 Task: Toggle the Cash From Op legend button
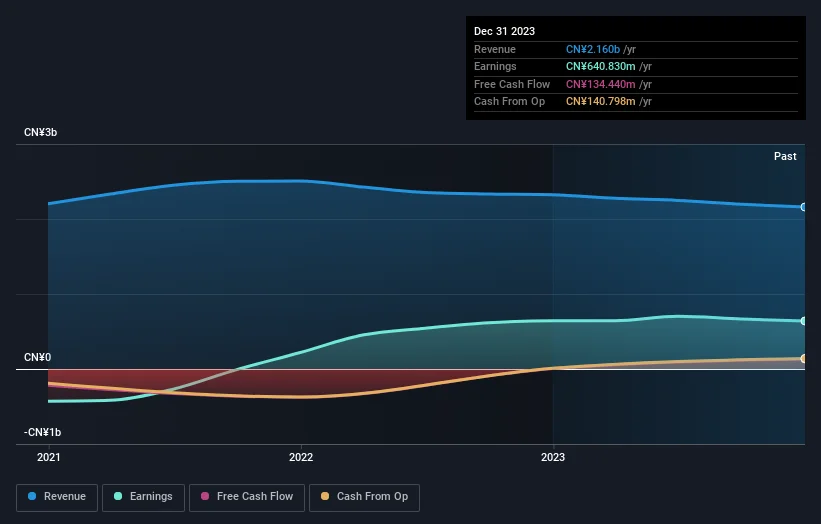[364, 497]
